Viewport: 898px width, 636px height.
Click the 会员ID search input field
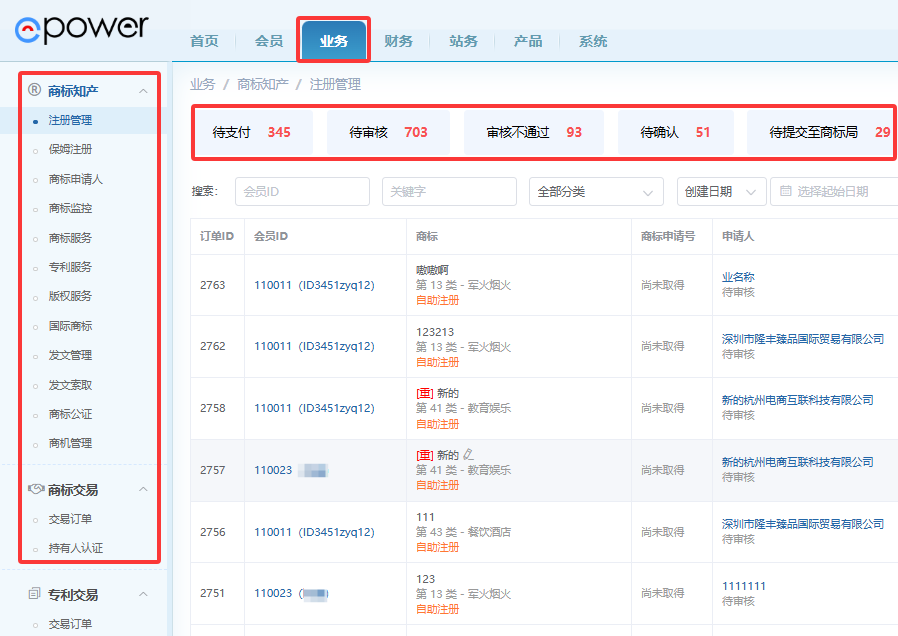302,192
